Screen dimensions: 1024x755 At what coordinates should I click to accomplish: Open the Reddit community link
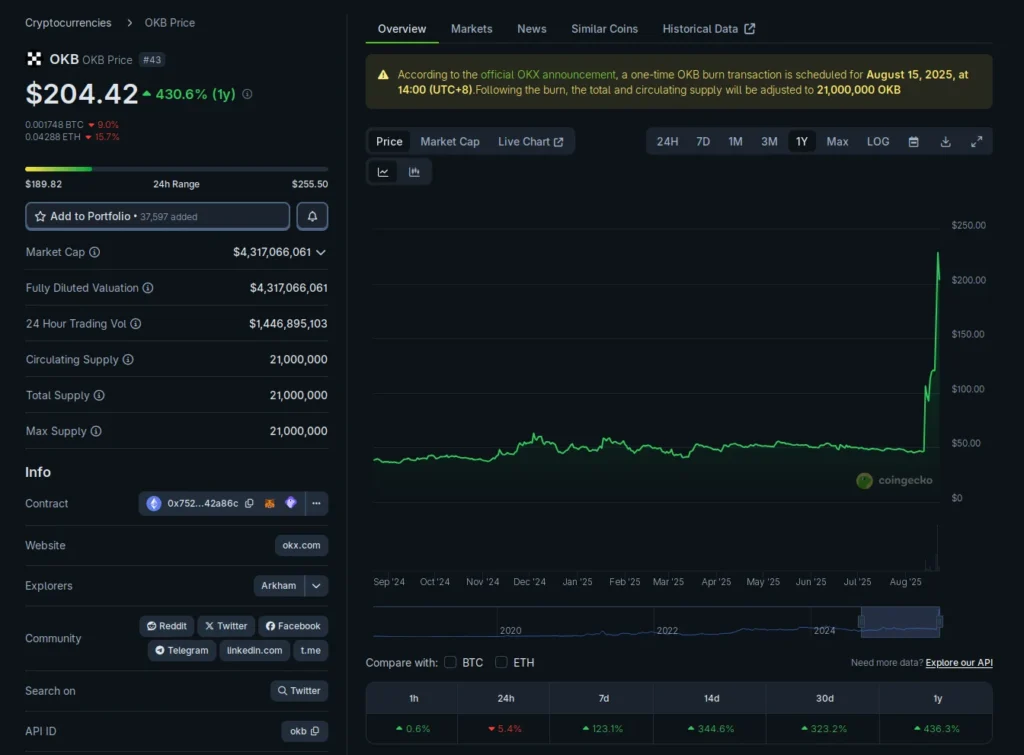click(x=167, y=626)
